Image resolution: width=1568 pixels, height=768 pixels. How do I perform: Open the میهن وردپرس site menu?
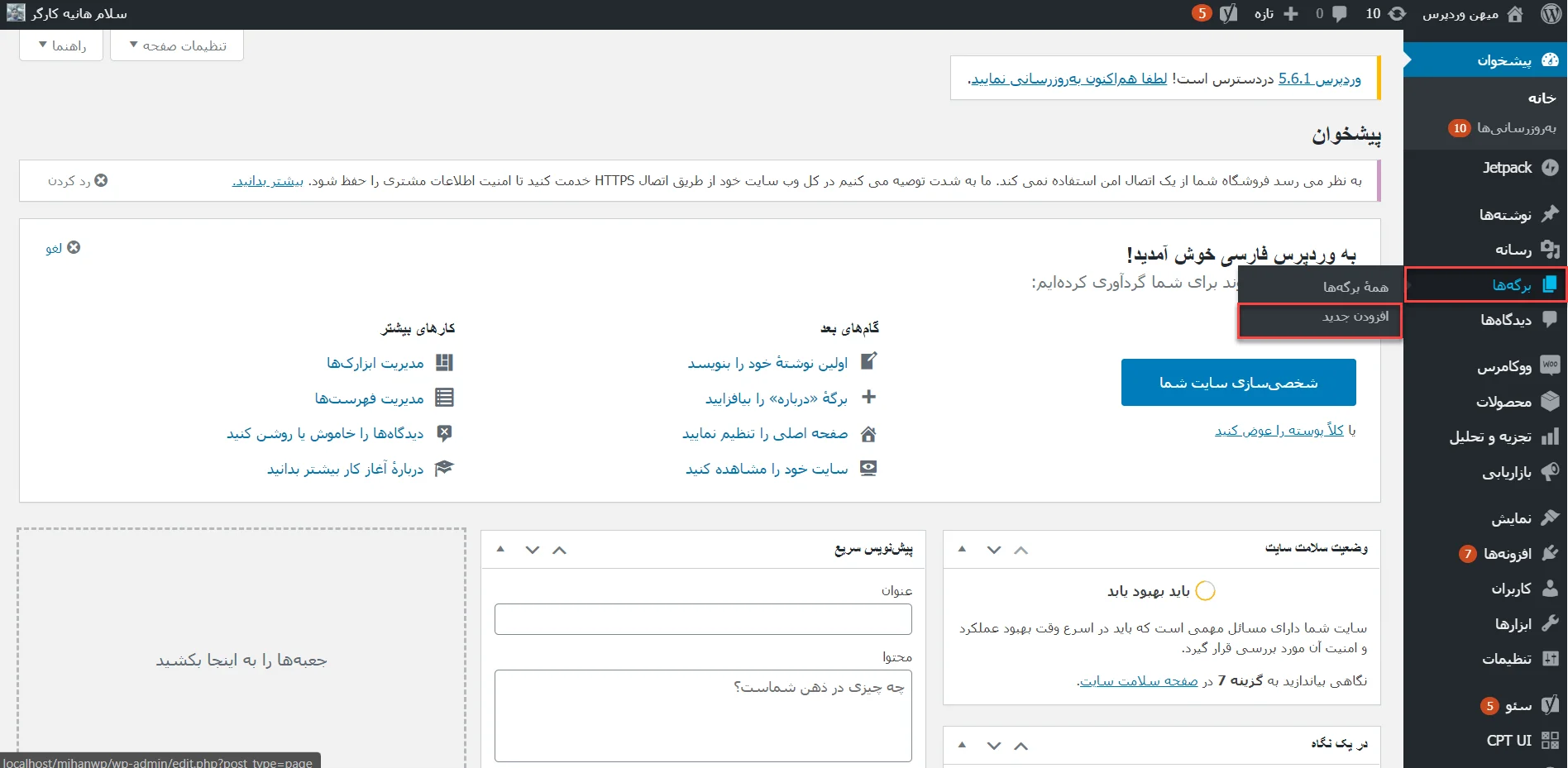tap(1473, 14)
